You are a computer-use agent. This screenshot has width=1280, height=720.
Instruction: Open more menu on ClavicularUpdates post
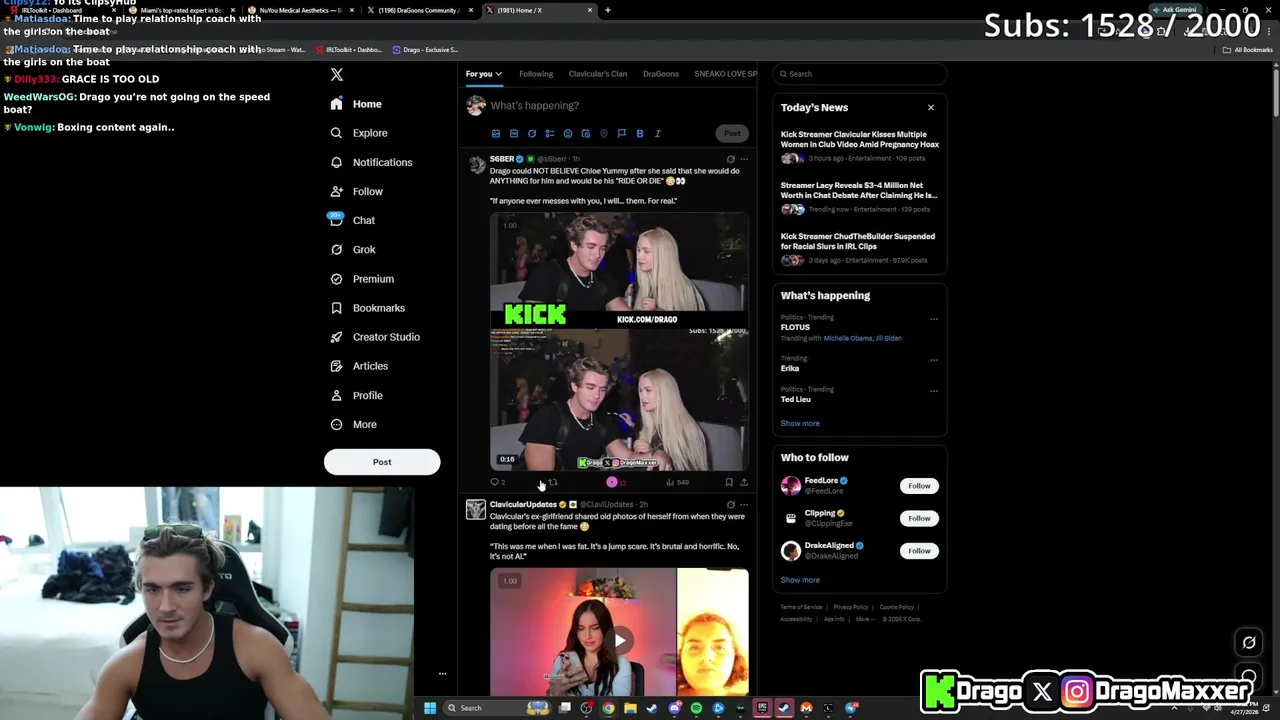coord(744,505)
